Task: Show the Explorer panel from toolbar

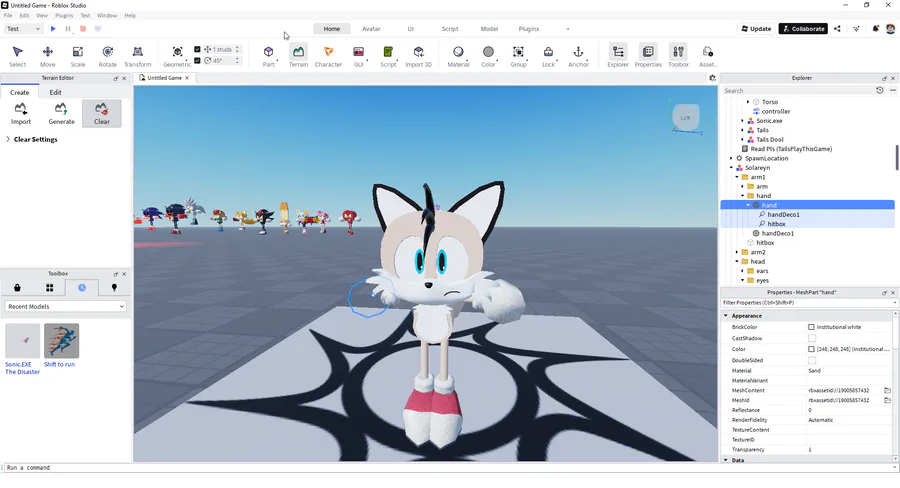Action: (x=618, y=56)
